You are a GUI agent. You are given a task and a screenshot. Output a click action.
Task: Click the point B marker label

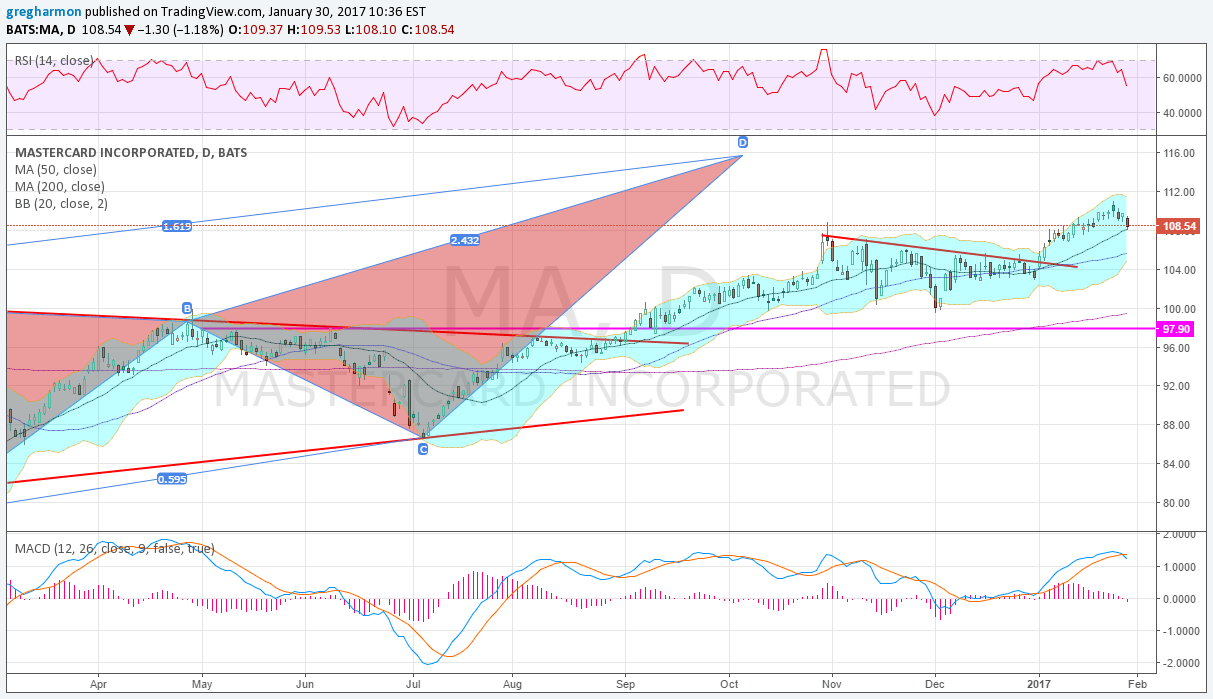pos(187,308)
